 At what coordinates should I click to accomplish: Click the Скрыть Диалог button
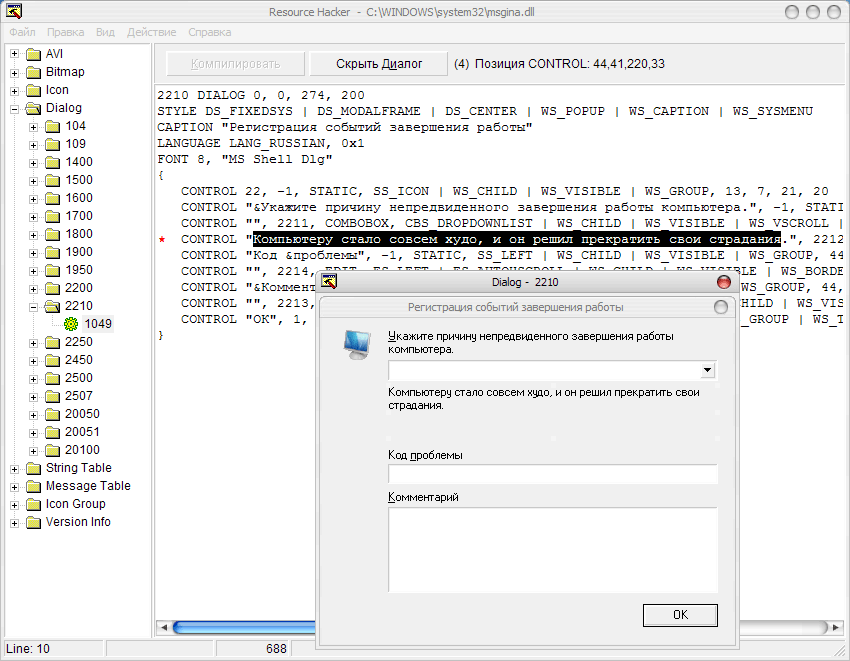[378, 64]
